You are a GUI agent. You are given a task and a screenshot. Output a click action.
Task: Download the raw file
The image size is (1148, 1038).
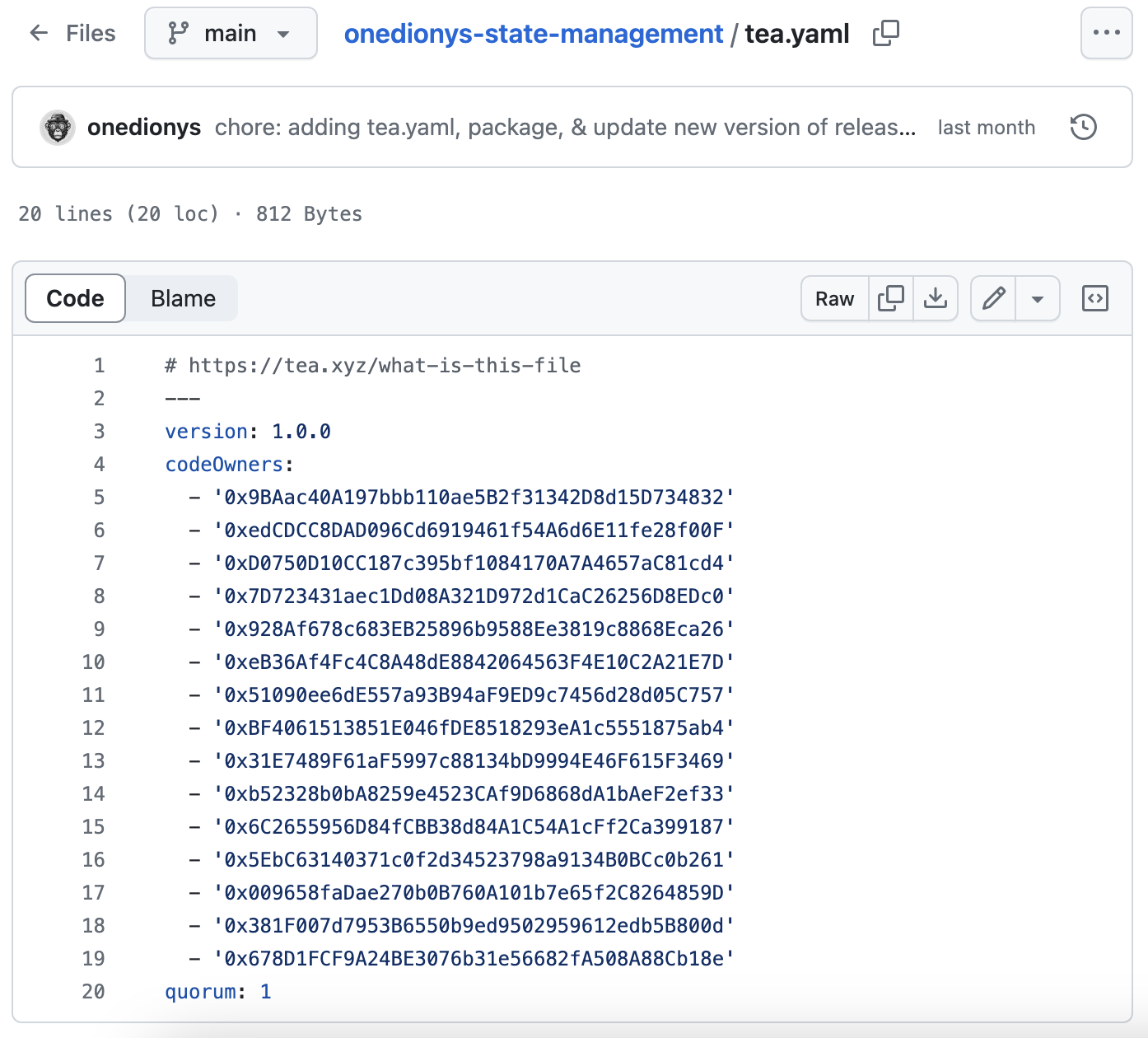[x=936, y=298]
